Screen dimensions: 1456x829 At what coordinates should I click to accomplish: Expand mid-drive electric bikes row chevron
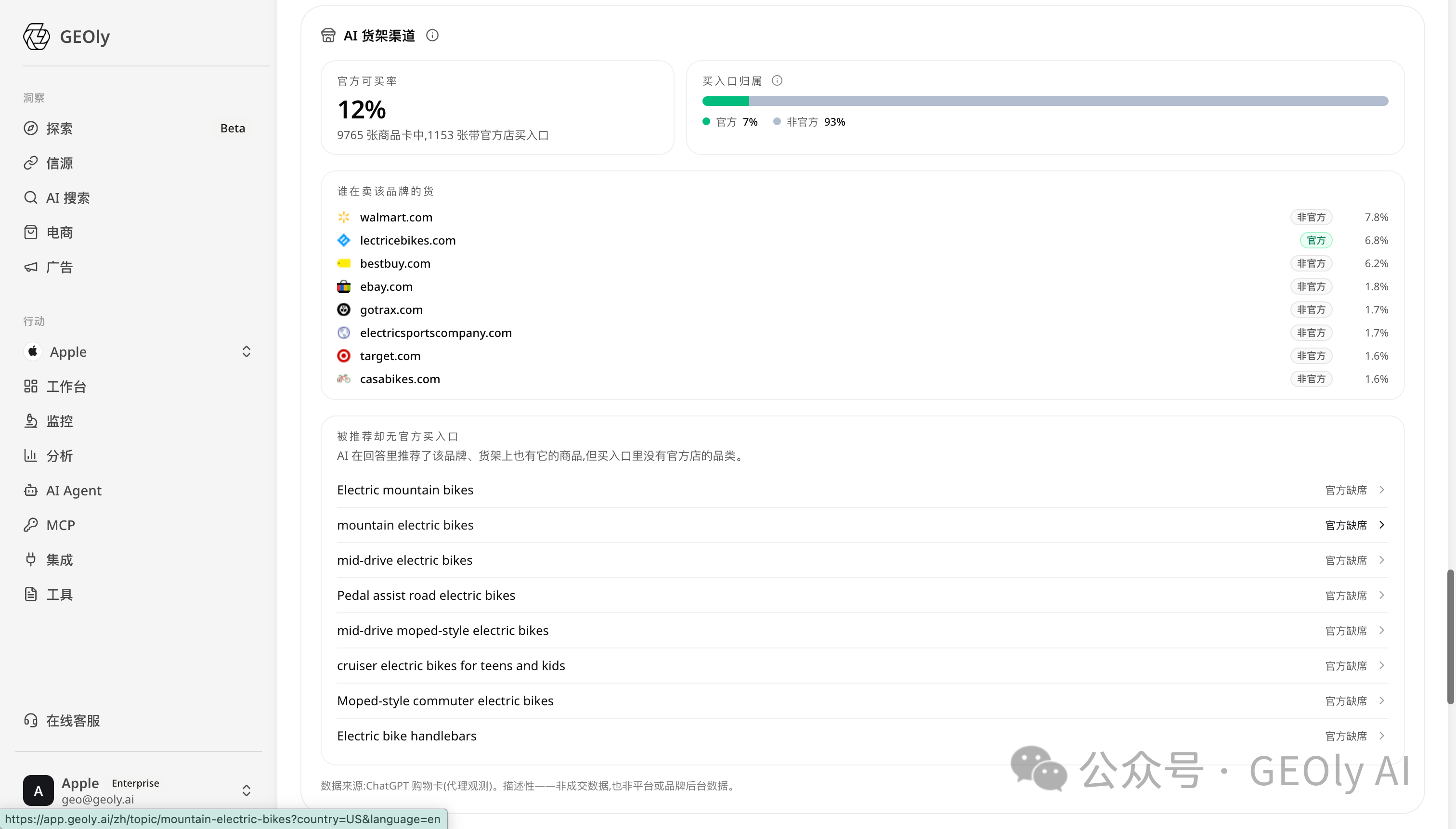1381,560
